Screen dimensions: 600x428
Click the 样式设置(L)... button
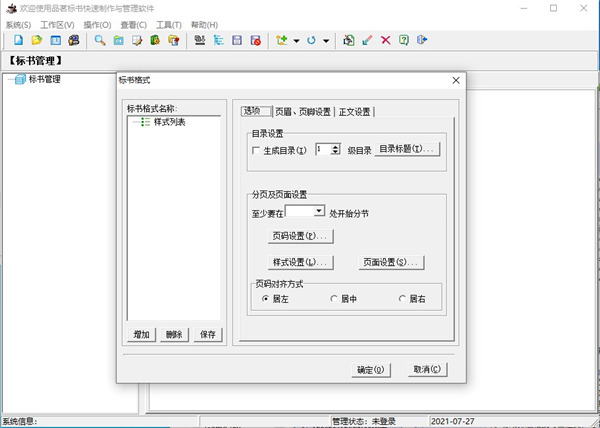300,262
